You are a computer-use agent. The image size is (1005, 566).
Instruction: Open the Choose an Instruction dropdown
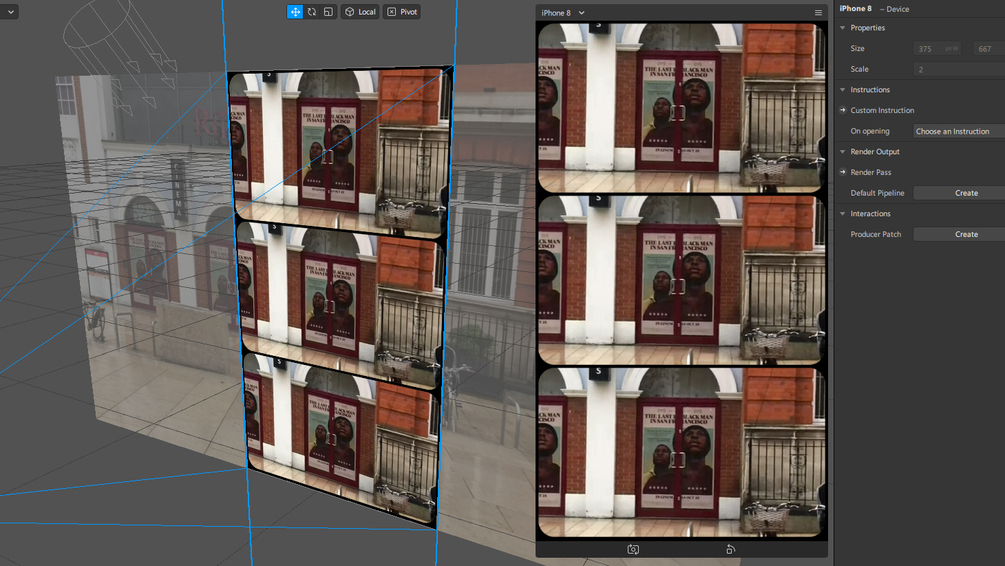(x=959, y=131)
